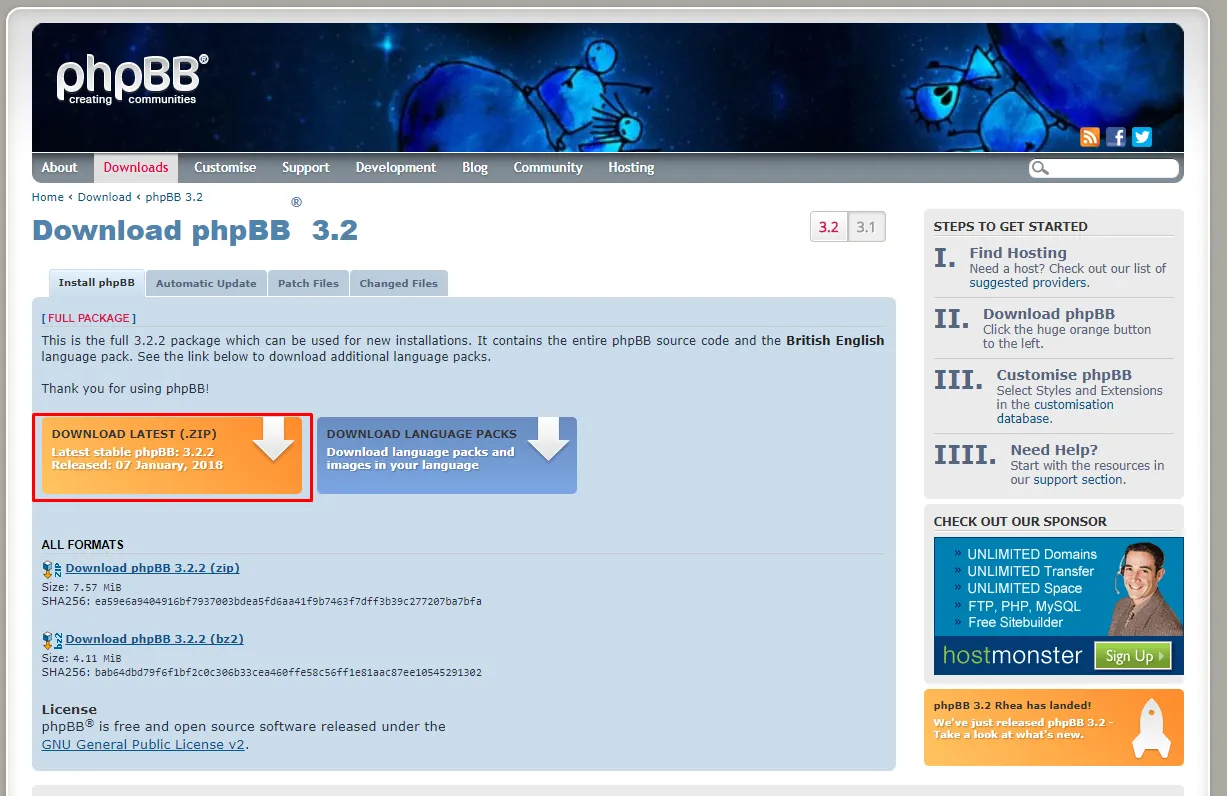Screen dimensions: 1227x796
Task: Open the Downloads menu
Action: pyautogui.click(x=136, y=167)
